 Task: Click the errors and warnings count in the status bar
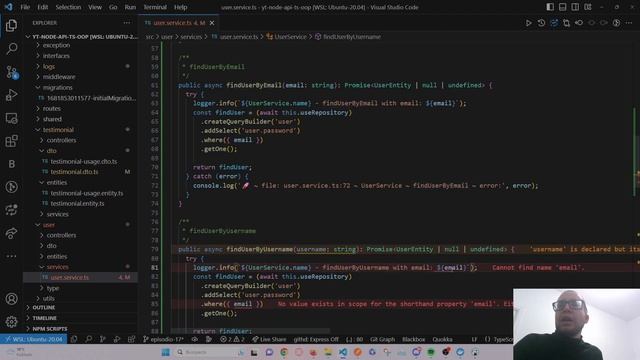[232, 339]
